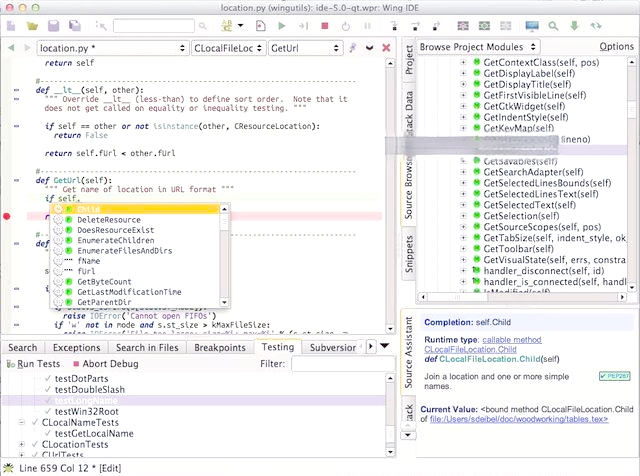This screenshot has height=476, width=640.
Task: Click the Pause Debug toolbar icon
Action: point(367,26)
